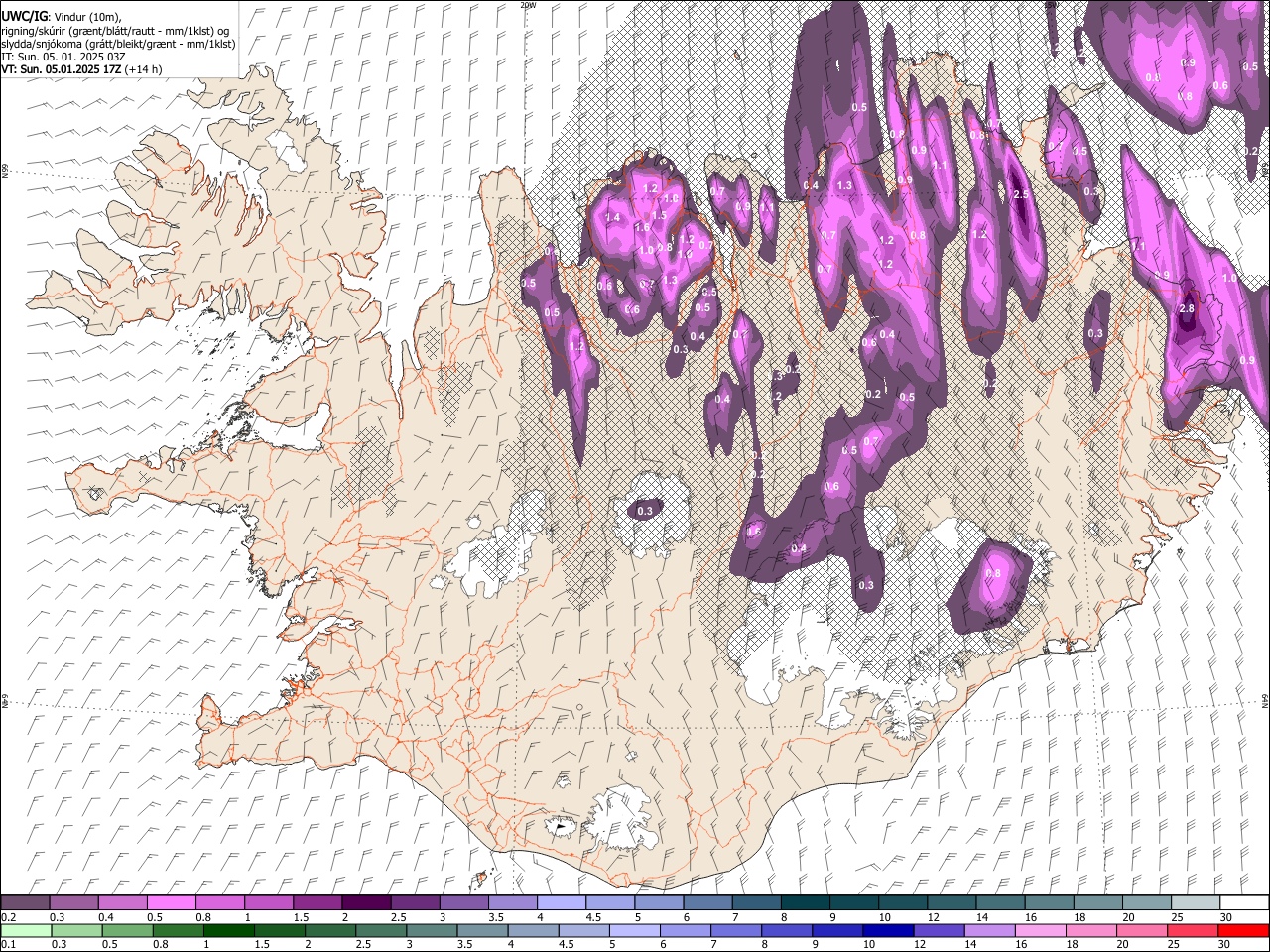Click the '0.2' label under top legend row
Screen dimensions: 1270x952
click(8, 917)
